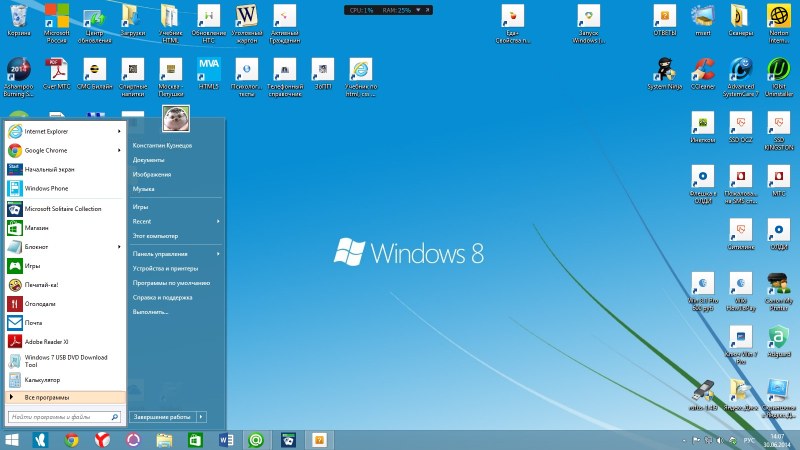Image resolution: width=800 pixels, height=450 pixels.
Task: Click Google Chrome icon in taskbar
Action: [72, 439]
